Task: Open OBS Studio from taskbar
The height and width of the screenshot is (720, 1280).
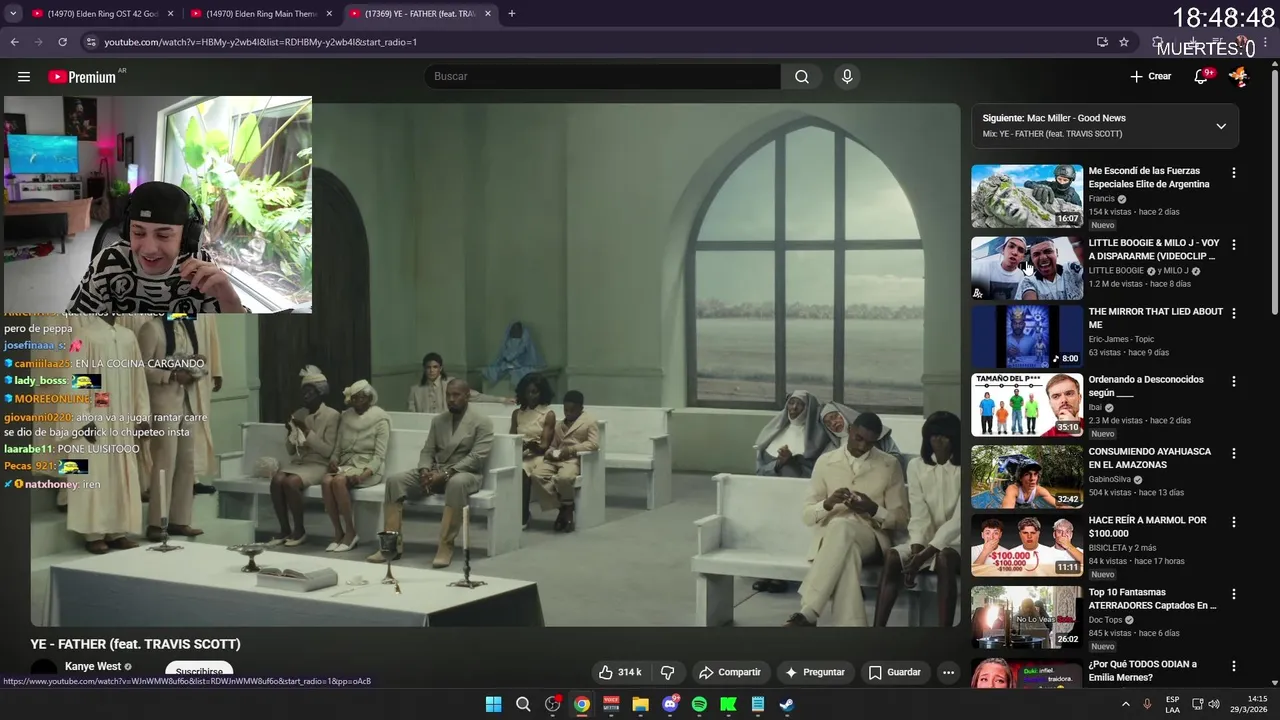Action: point(552,704)
